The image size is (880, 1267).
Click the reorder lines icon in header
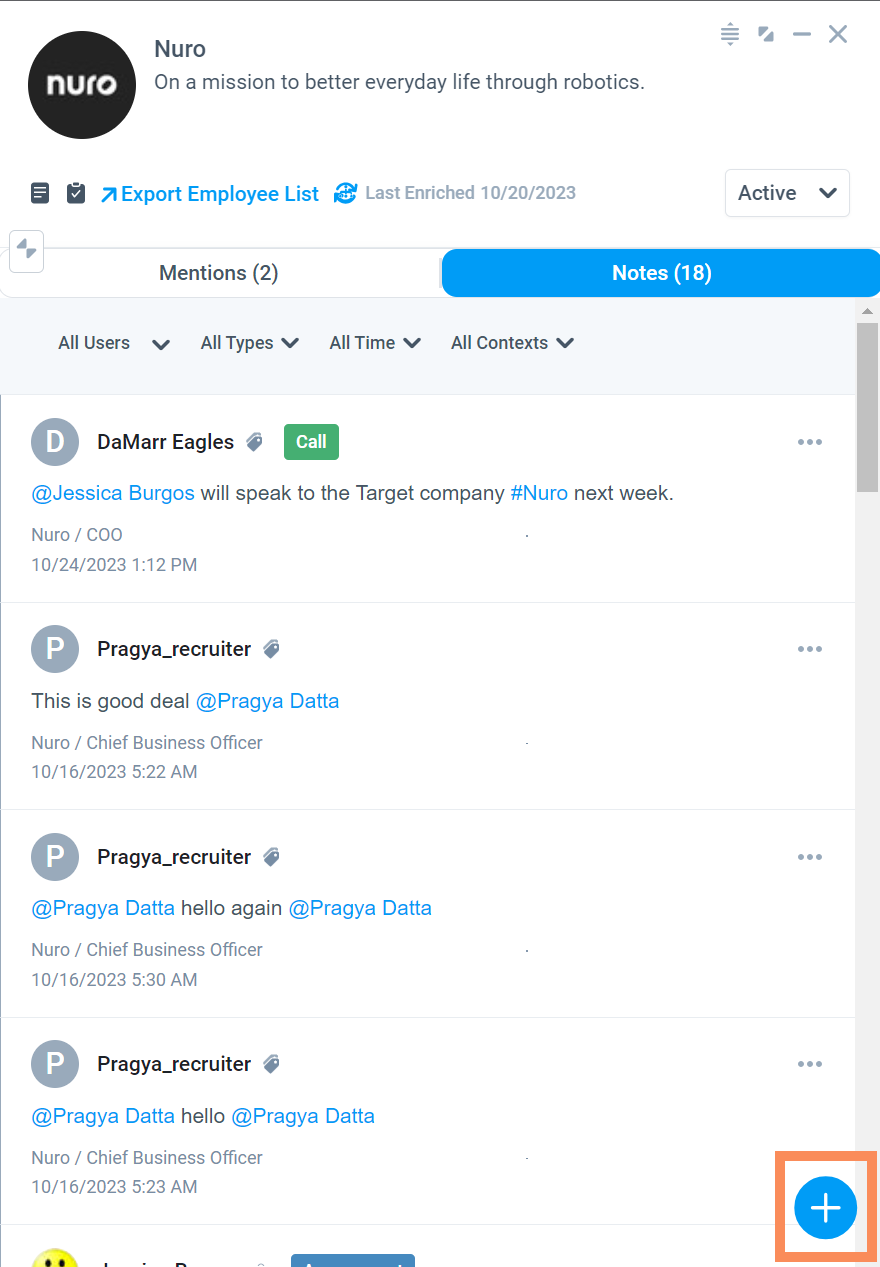(x=730, y=34)
